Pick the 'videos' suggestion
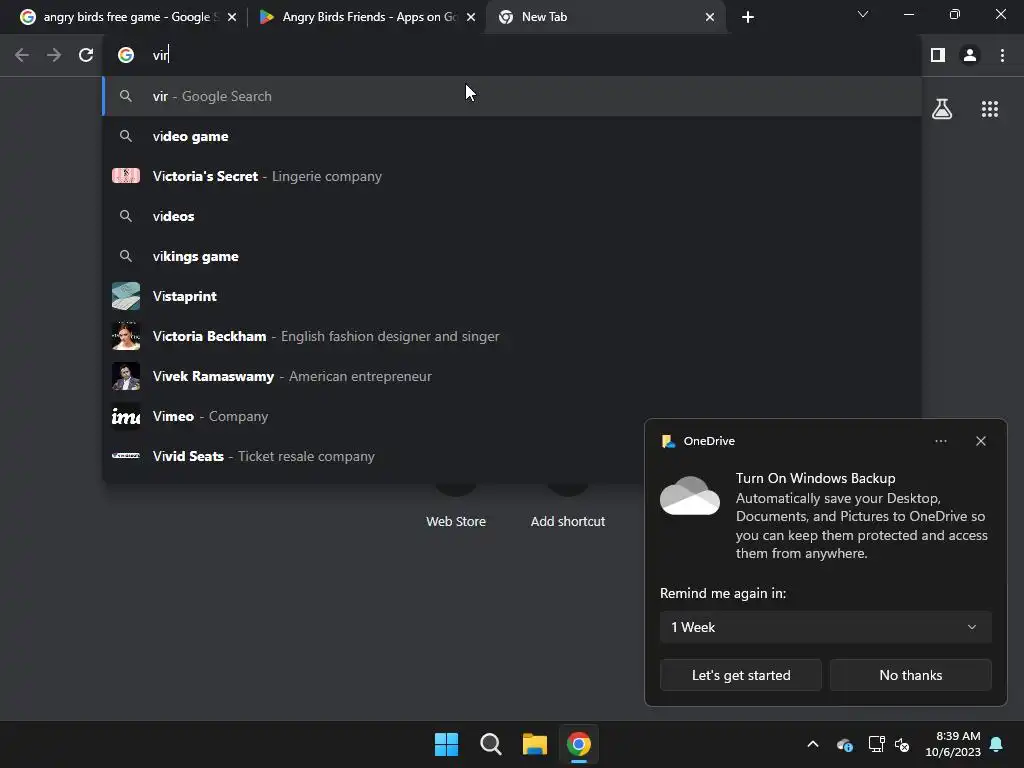The image size is (1024, 768). pyautogui.click(x=512, y=216)
